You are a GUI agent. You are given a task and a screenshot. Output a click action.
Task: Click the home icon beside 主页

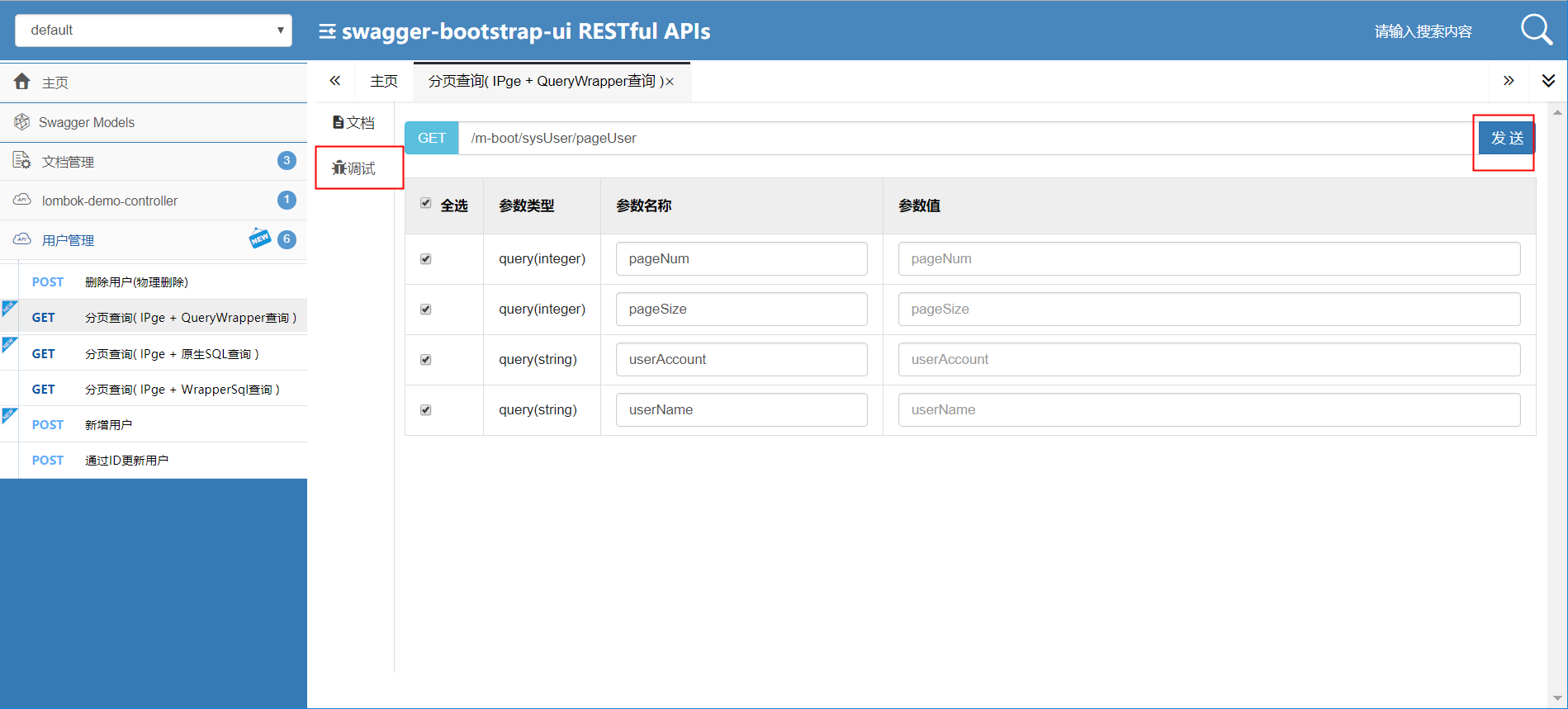click(x=22, y=81)
